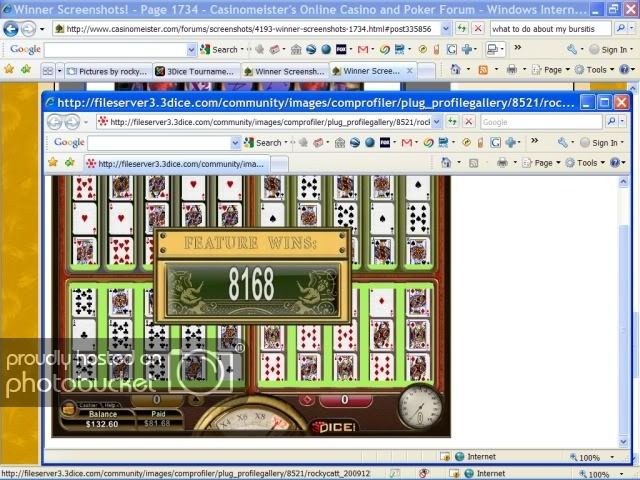Click the 3Dice Feature Wins game screenshot

pyautogui.click(x=251, y=307)
